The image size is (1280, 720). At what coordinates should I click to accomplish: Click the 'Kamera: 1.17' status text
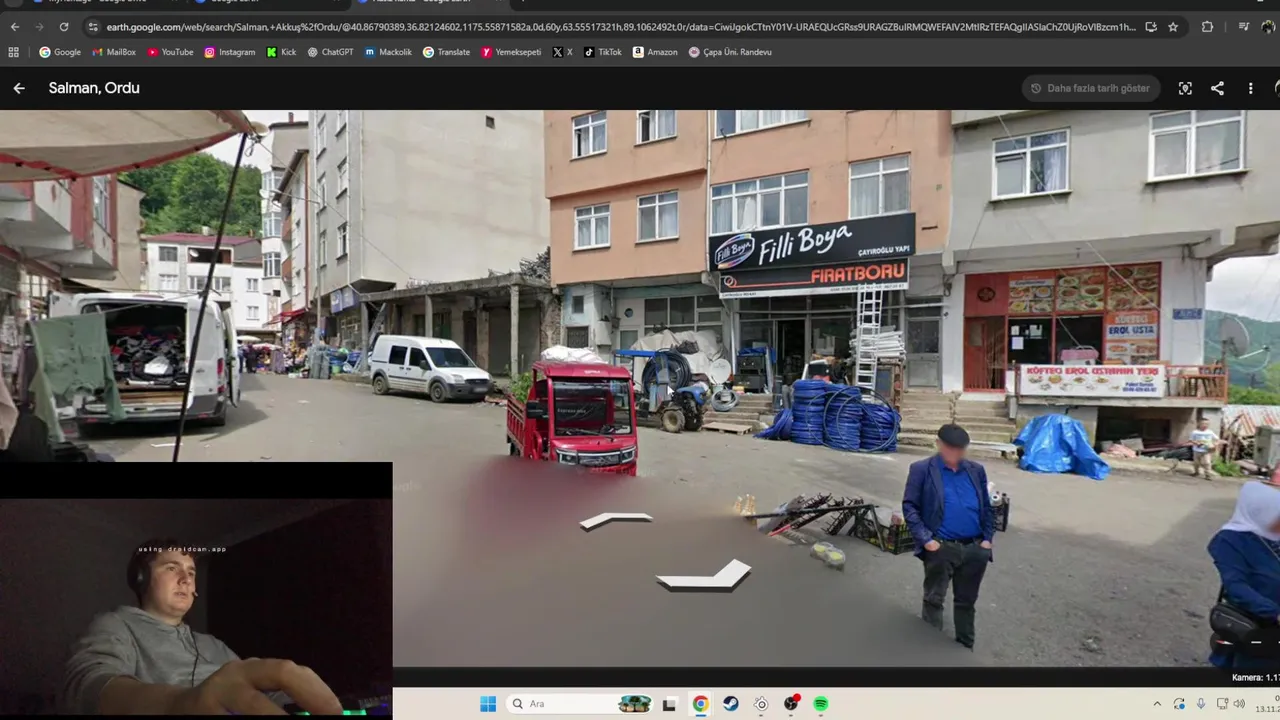[x=1255, y=678]
